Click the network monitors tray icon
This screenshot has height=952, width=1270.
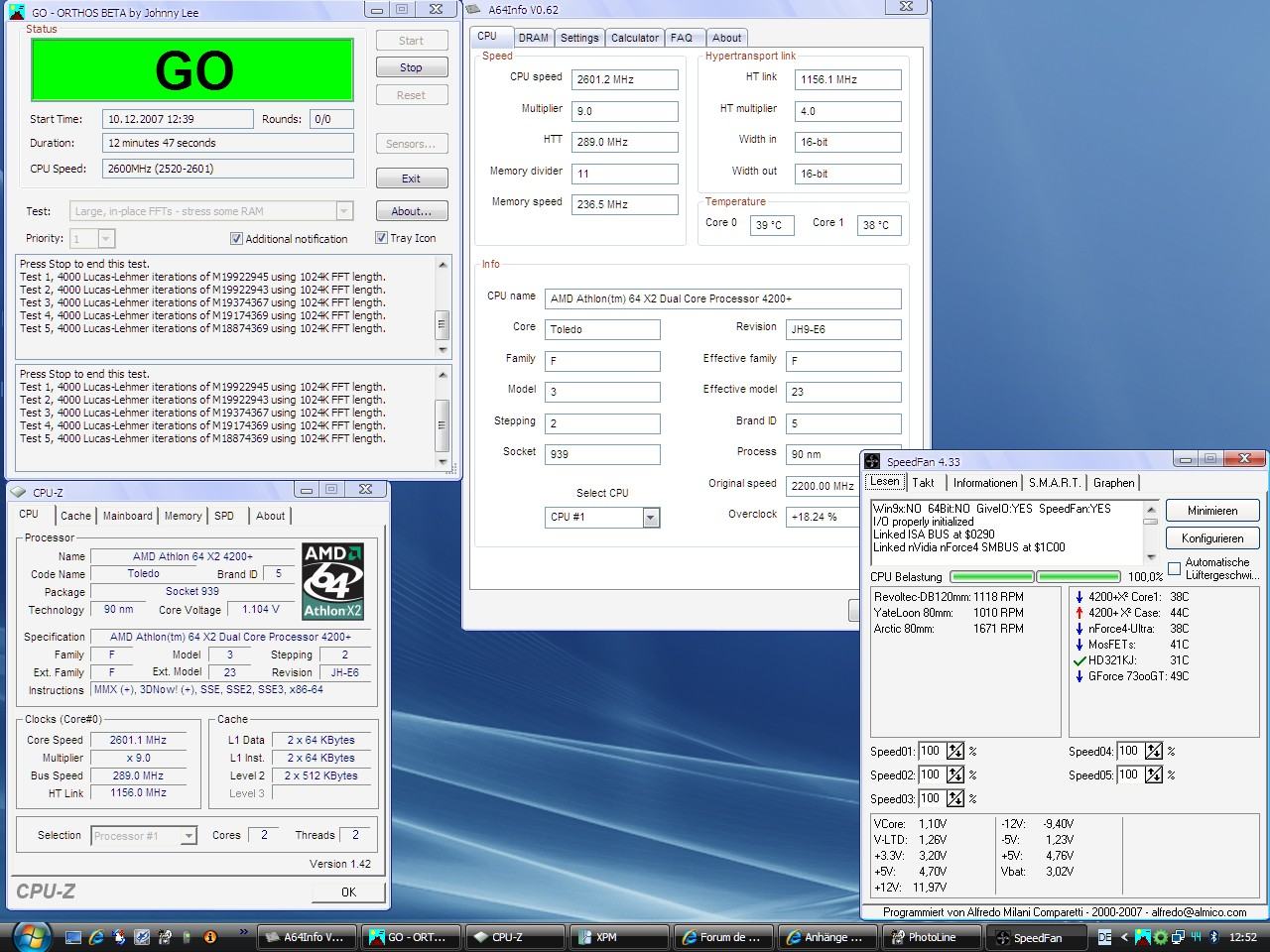pyautogui.click(x=1178, y=937)
